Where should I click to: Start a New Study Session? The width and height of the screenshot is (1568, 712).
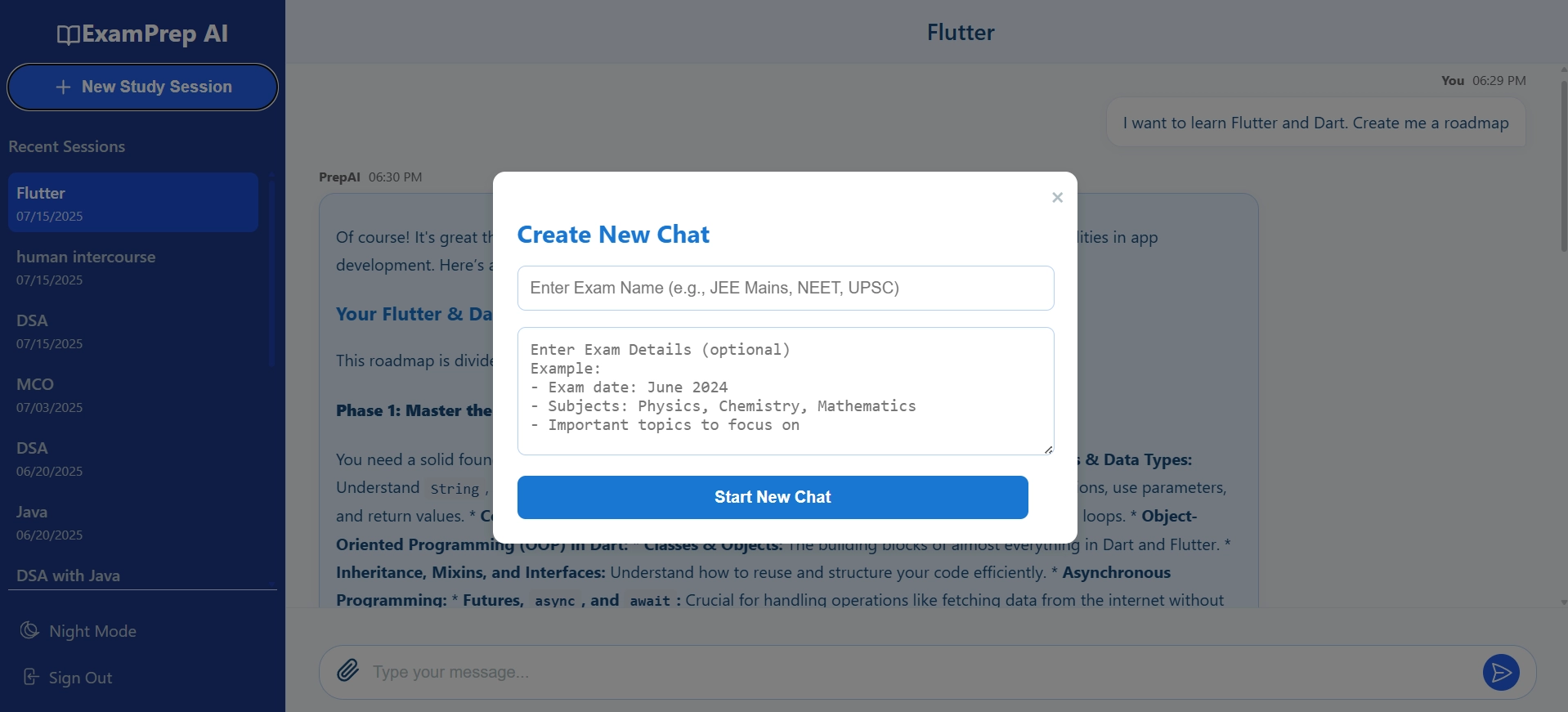(142, 87)
